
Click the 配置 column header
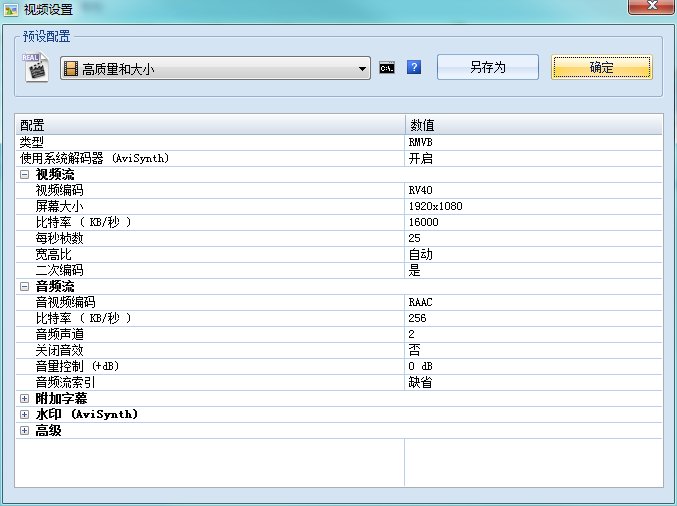pyautogui.click(x=210, y=125)
